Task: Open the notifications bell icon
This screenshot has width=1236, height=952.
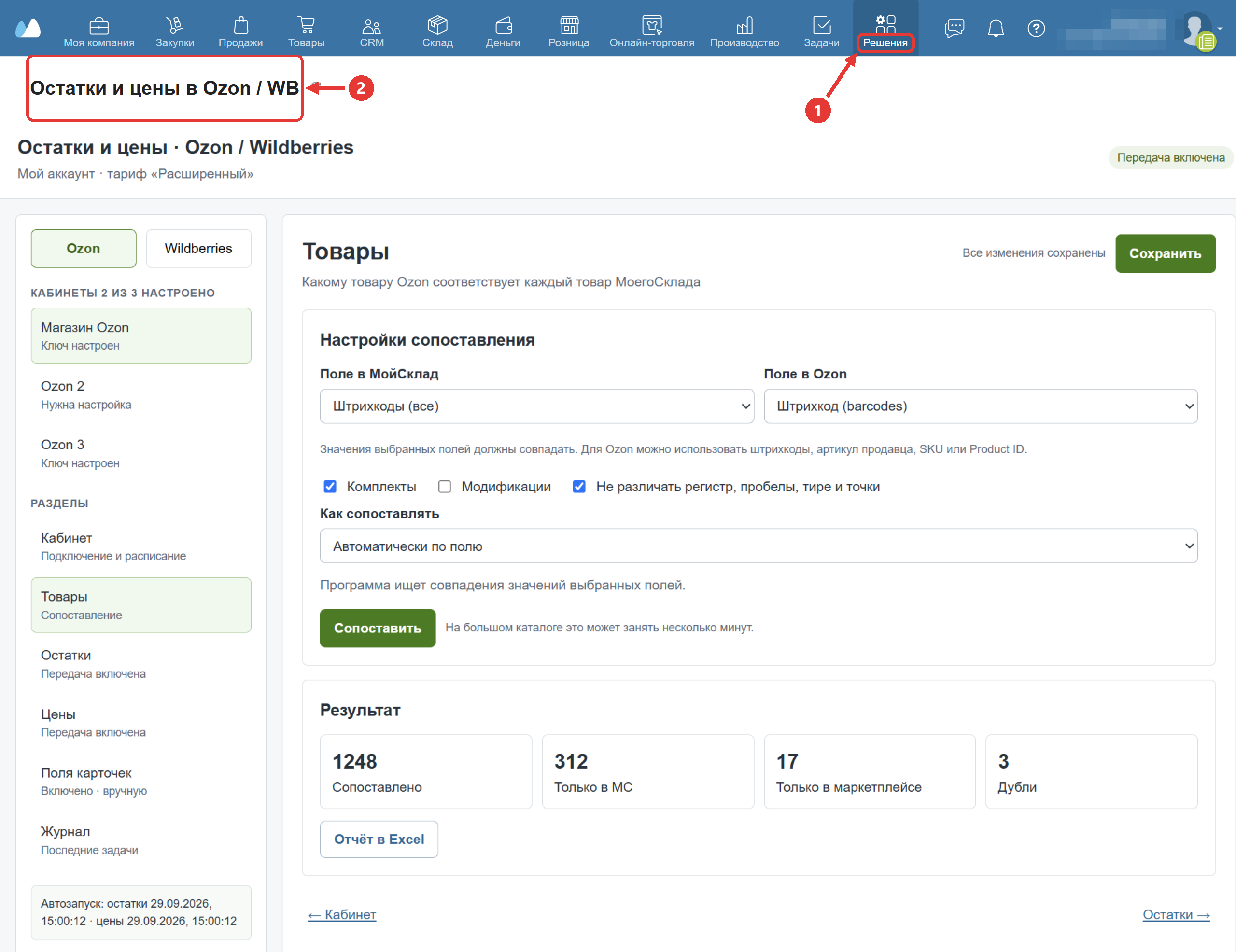Action: coord(996,28)
